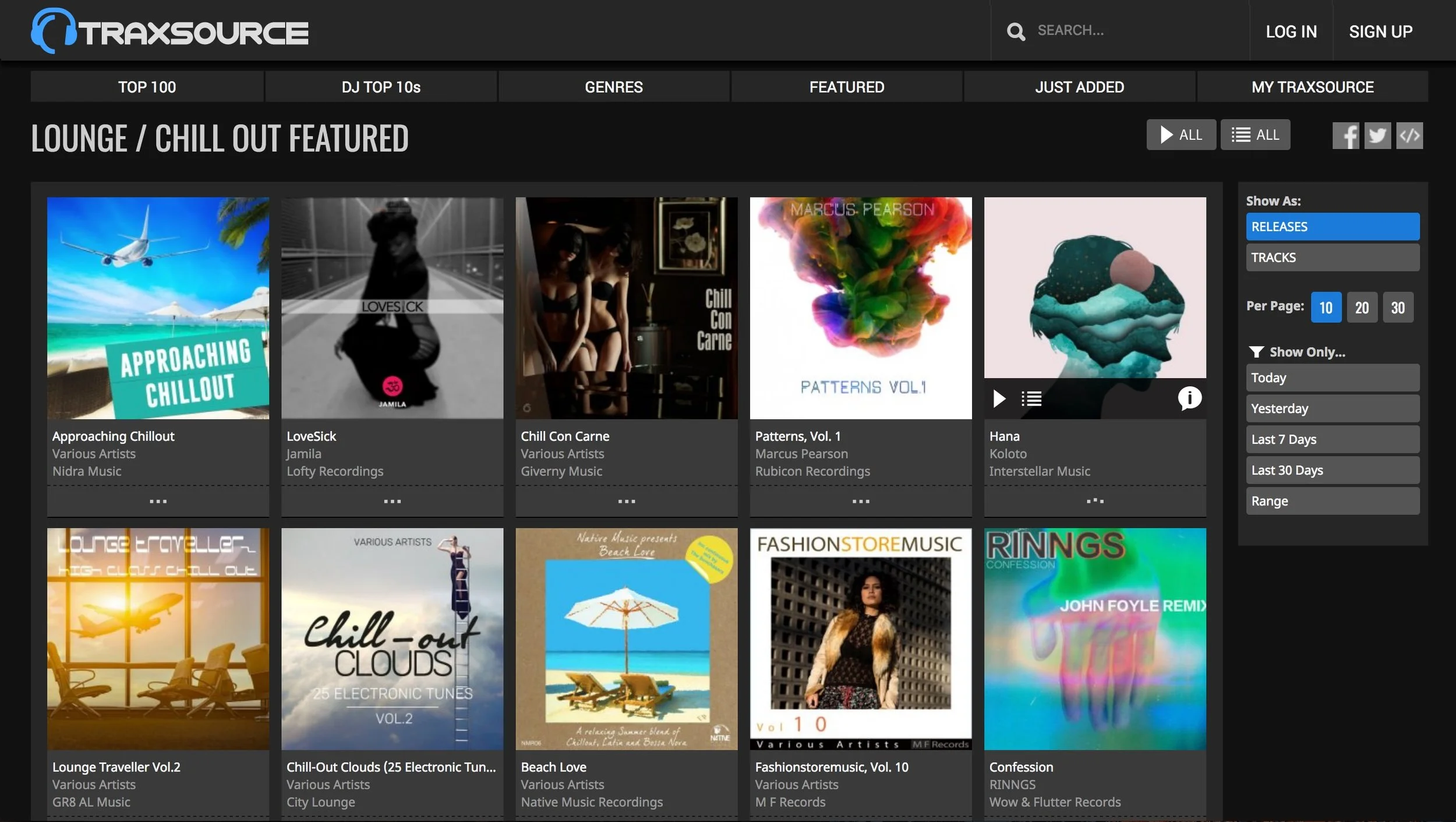Open artist RINNGS link
1456x822 pixels.
point(1012,785)
